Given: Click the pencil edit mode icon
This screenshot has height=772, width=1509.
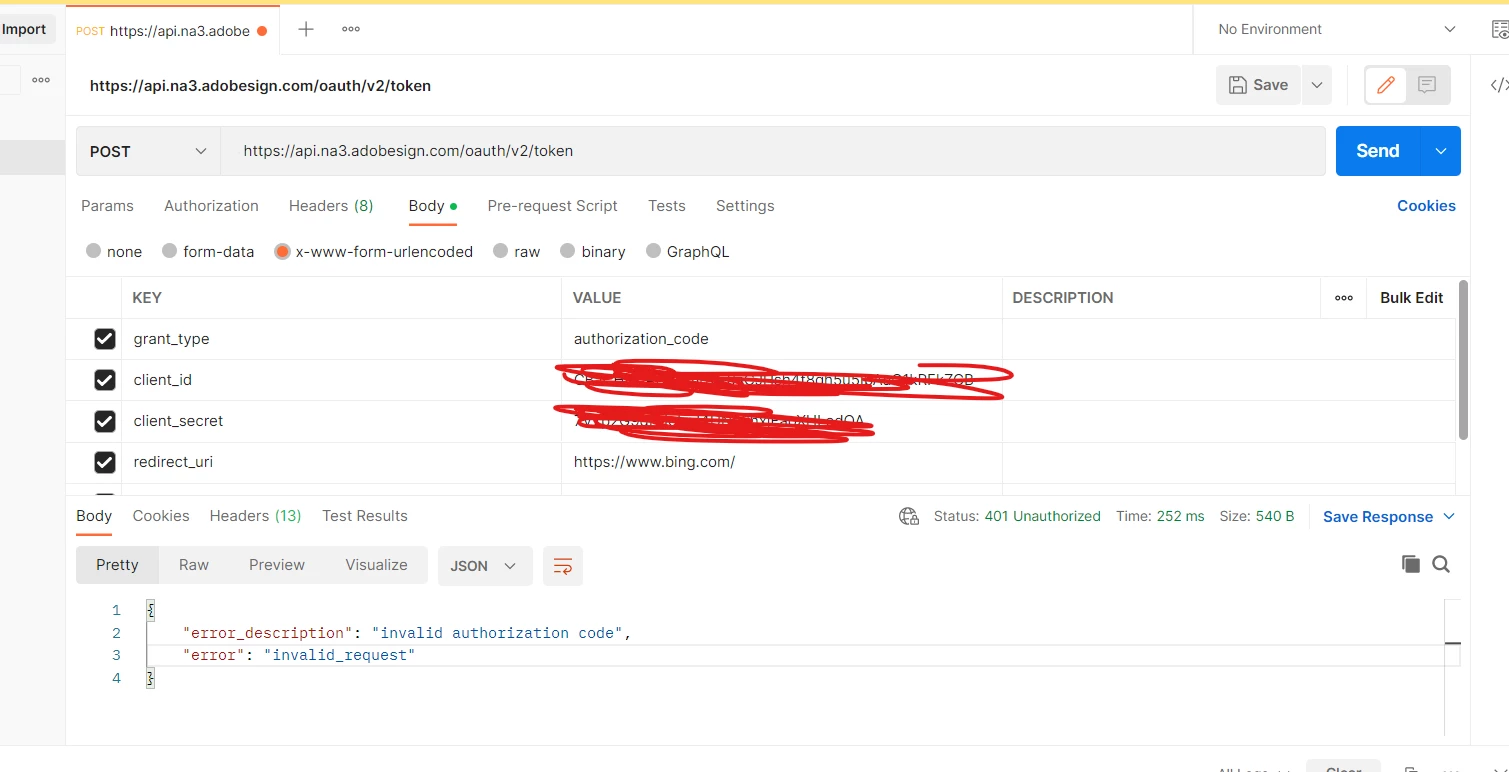Looking at the screenshot, I should (x=1386, y=85).
